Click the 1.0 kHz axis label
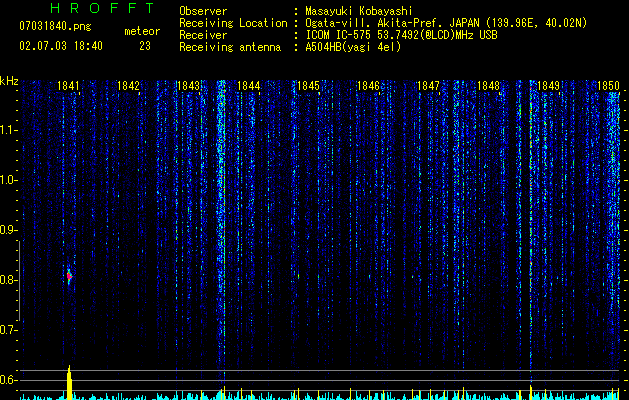The width and height of the screenshot is (629, 400). click(x=8, y=180)
